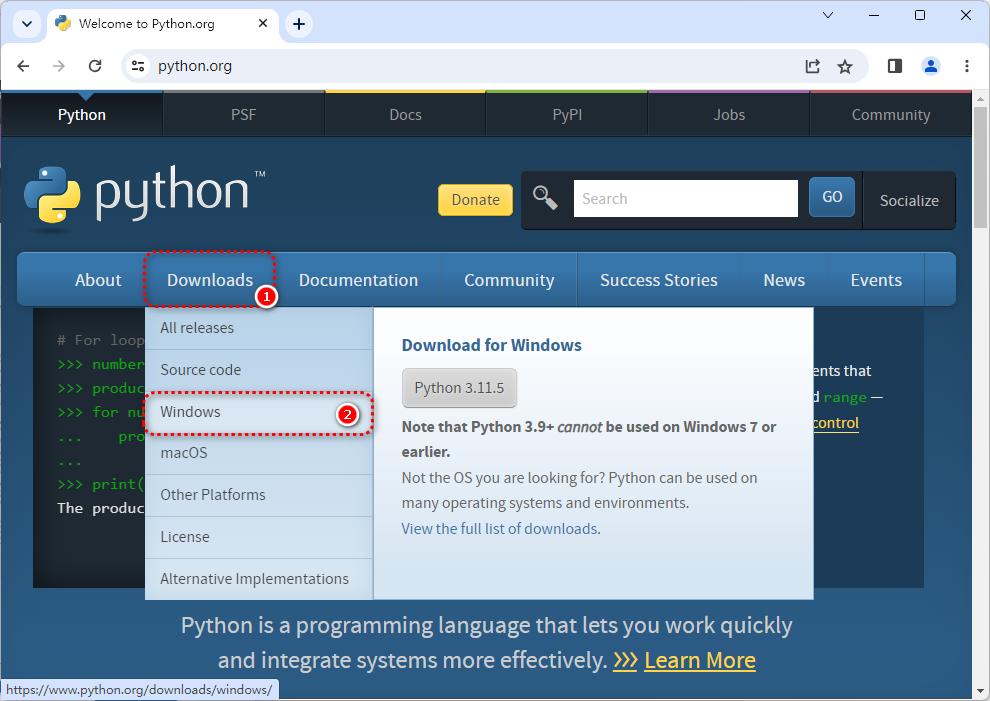990x701 pixels.
Task: Open the Socialize menu
Action: (909, 200)
